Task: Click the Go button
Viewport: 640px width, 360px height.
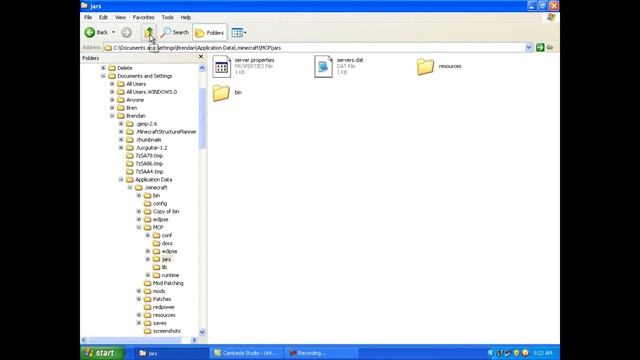Action: 544,47
